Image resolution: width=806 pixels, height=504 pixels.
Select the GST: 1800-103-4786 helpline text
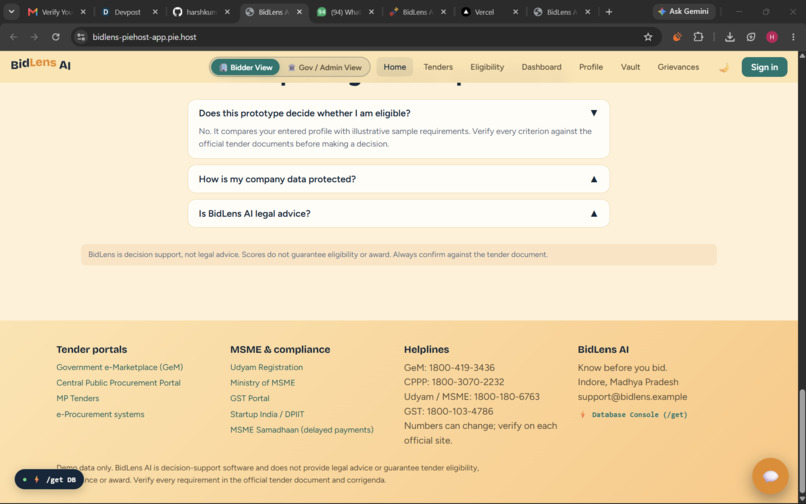448,411
